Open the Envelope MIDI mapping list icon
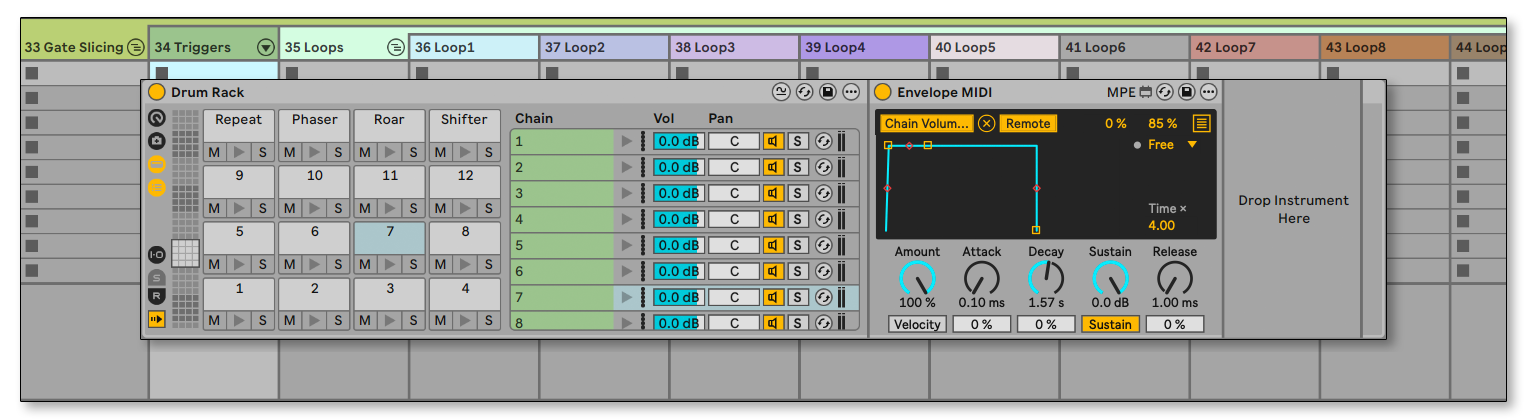Viewport: 1527px width, 419px height. [x=1201, y=123]
